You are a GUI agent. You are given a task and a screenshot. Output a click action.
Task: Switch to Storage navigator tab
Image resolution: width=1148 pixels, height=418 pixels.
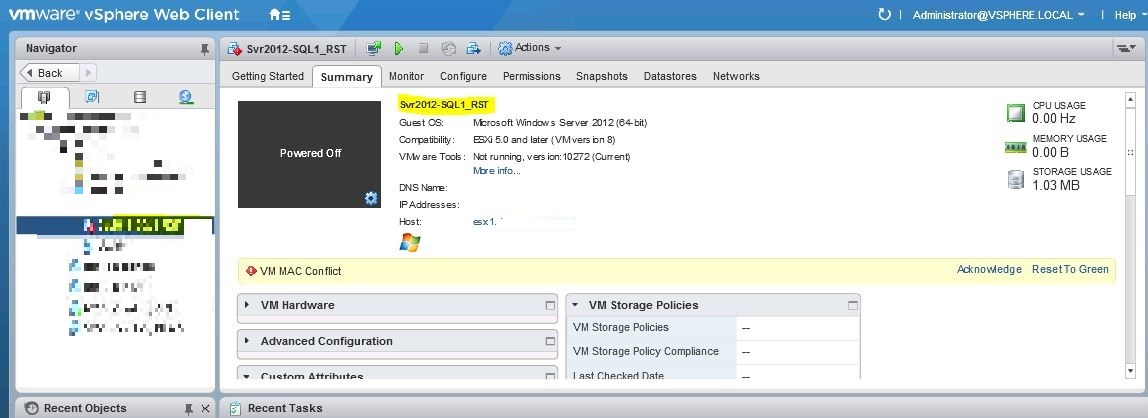pos(140,97)
